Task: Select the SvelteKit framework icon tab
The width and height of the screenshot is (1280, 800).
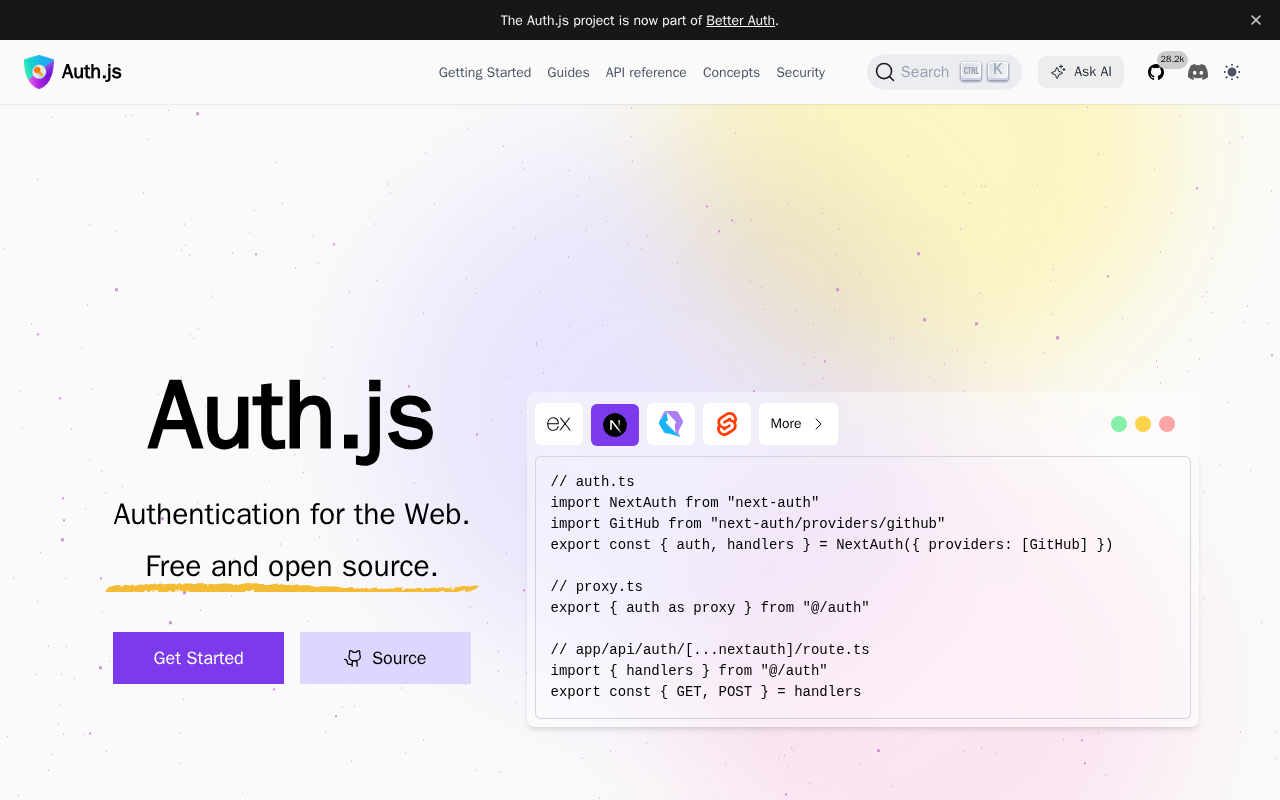Action: pos(727,424)
